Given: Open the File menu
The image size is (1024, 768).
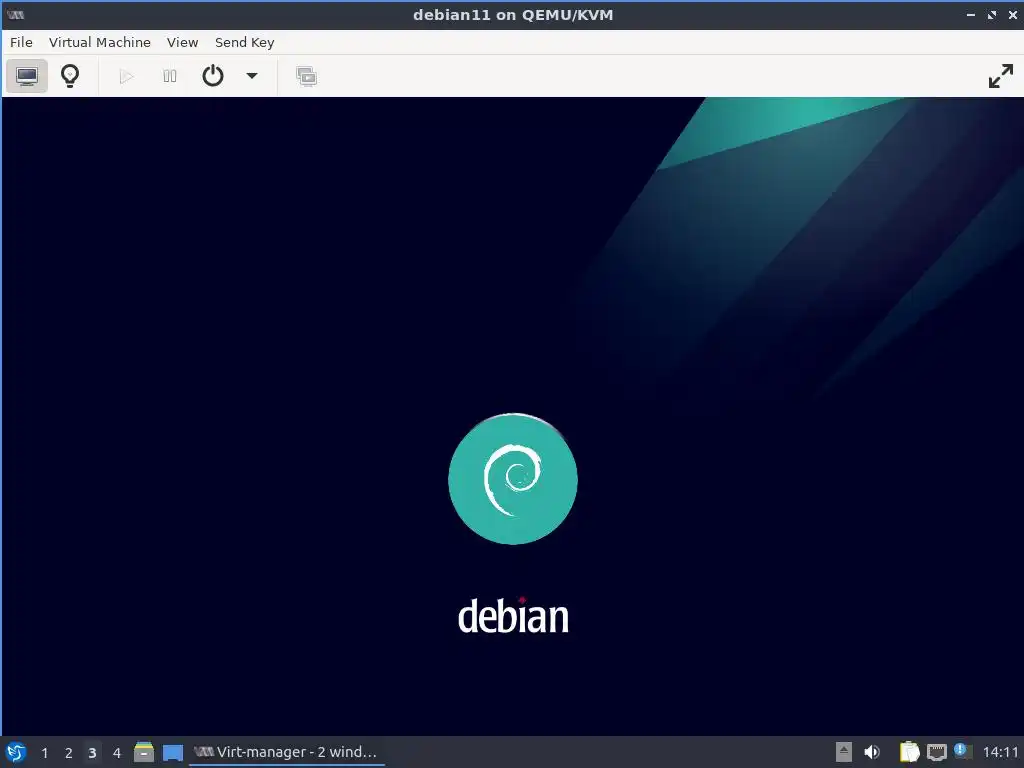Looking at the screenshot, I should [21, 42].
